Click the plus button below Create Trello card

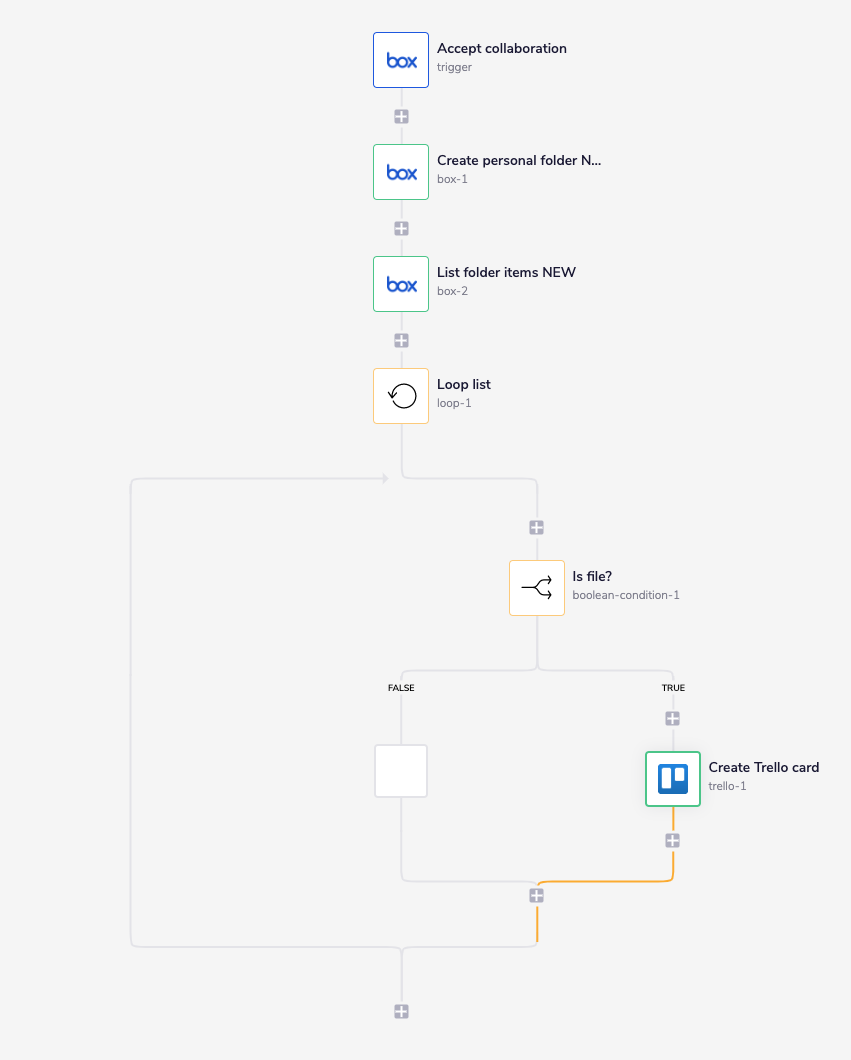[x=672, y=840]
